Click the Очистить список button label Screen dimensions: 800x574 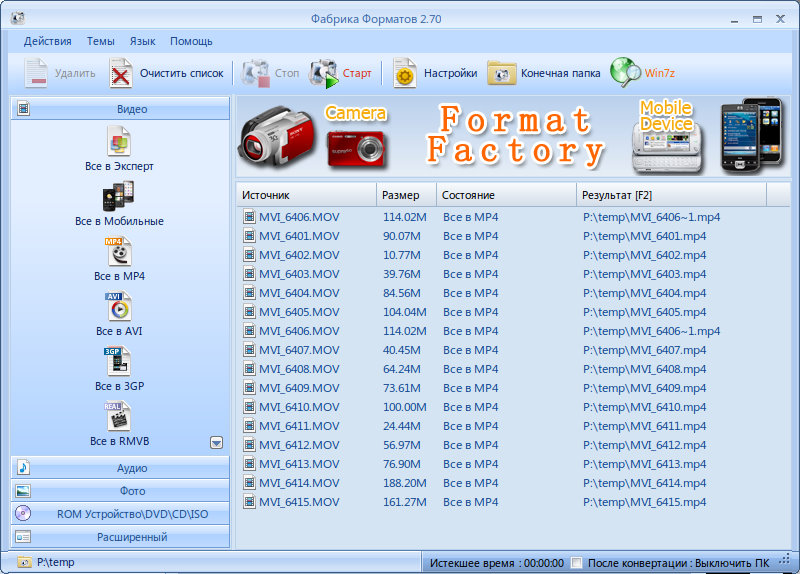(x=182, y=73)
